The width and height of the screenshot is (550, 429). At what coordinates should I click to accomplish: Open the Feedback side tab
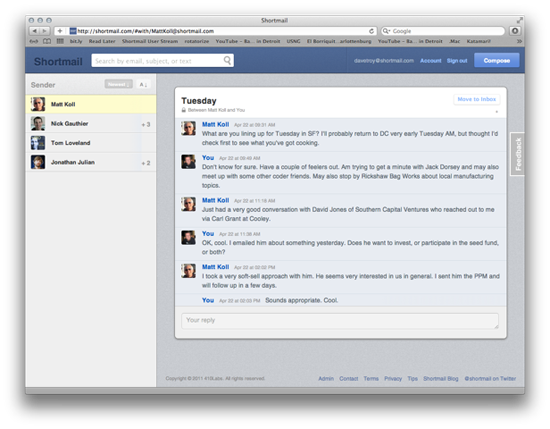click(518, 154)
